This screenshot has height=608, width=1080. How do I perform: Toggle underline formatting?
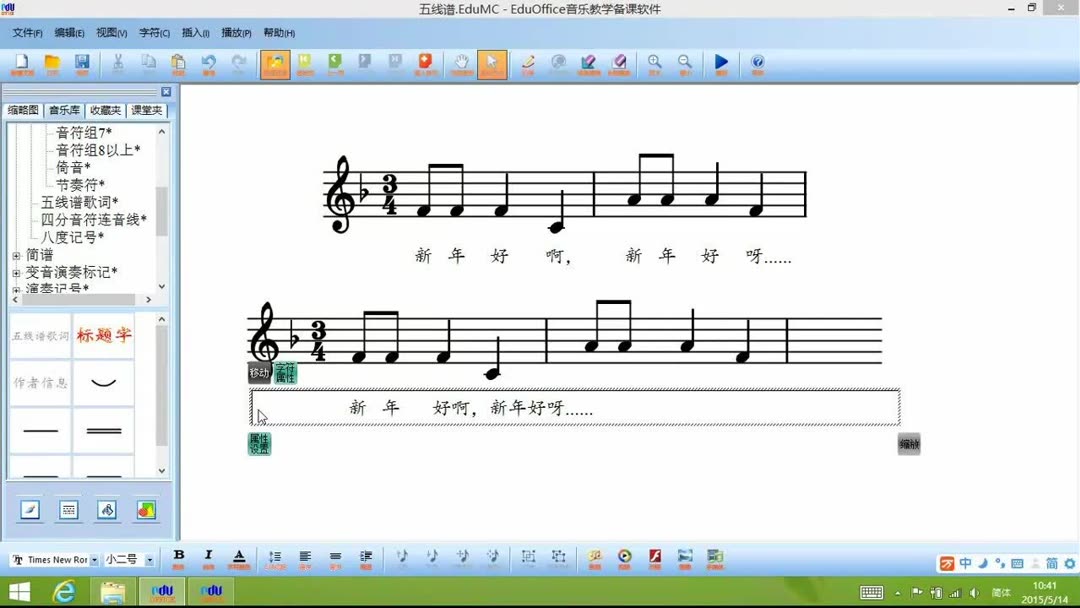pos(240,558)
